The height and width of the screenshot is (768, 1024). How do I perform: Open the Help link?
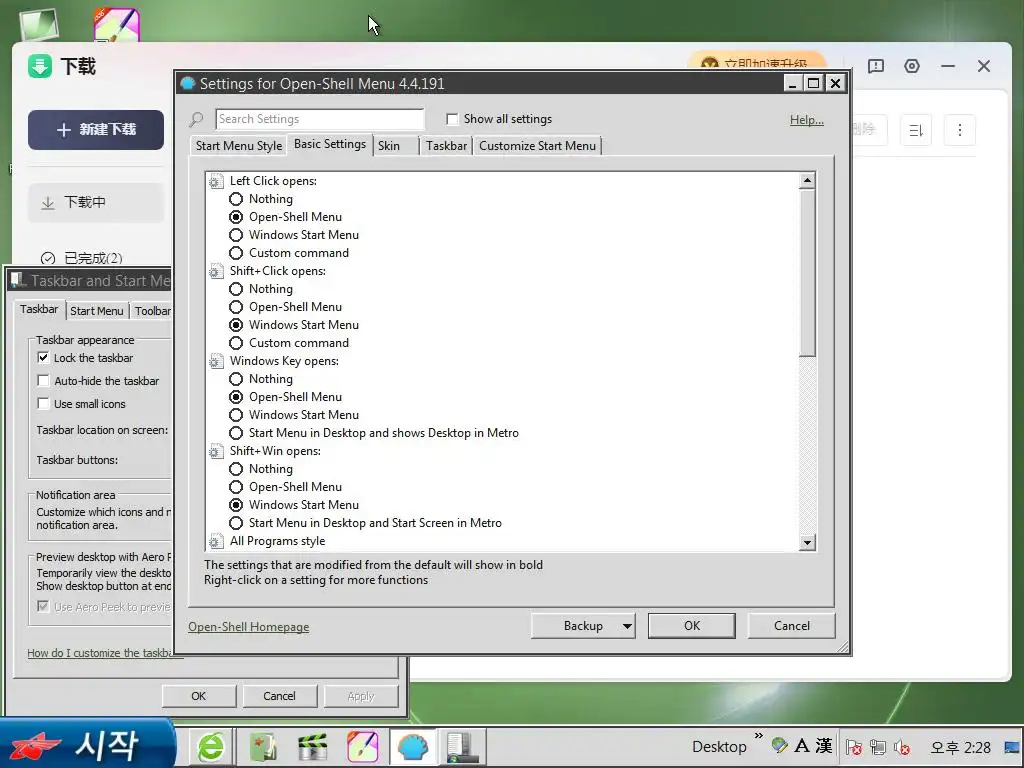pos(807,120)
